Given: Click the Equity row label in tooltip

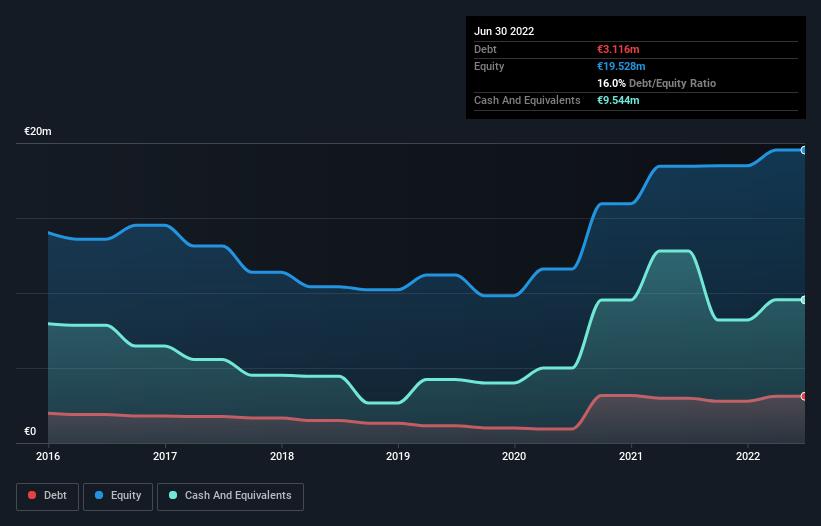Looking at the screenshot, I should coord(489,66).
